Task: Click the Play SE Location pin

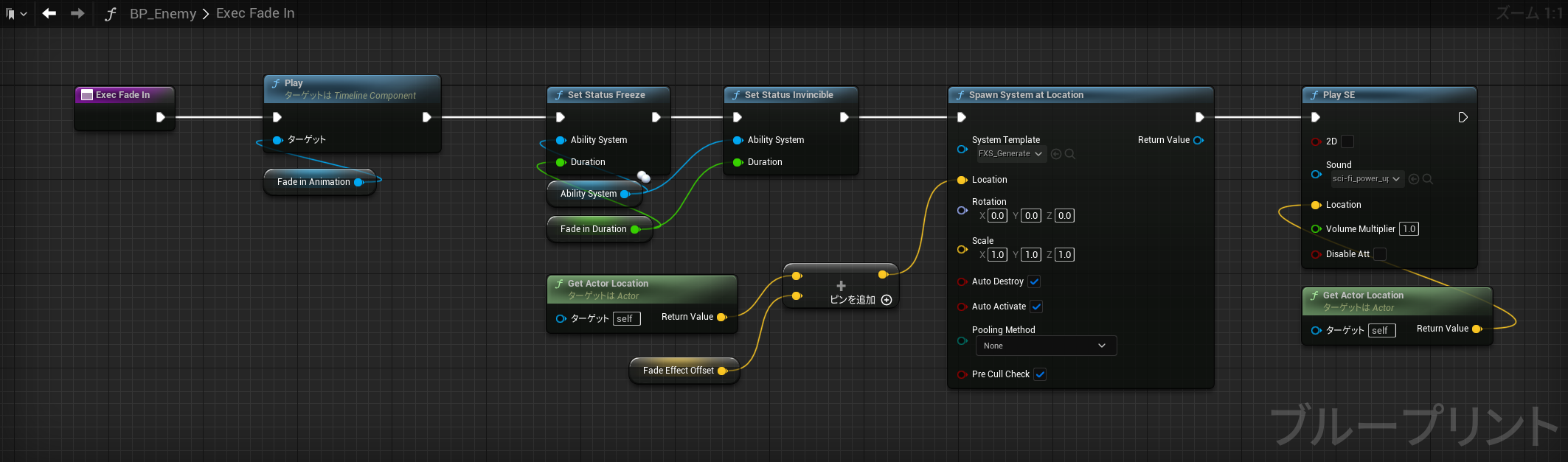Action: pyautogui.click(x=1316, y=205)
